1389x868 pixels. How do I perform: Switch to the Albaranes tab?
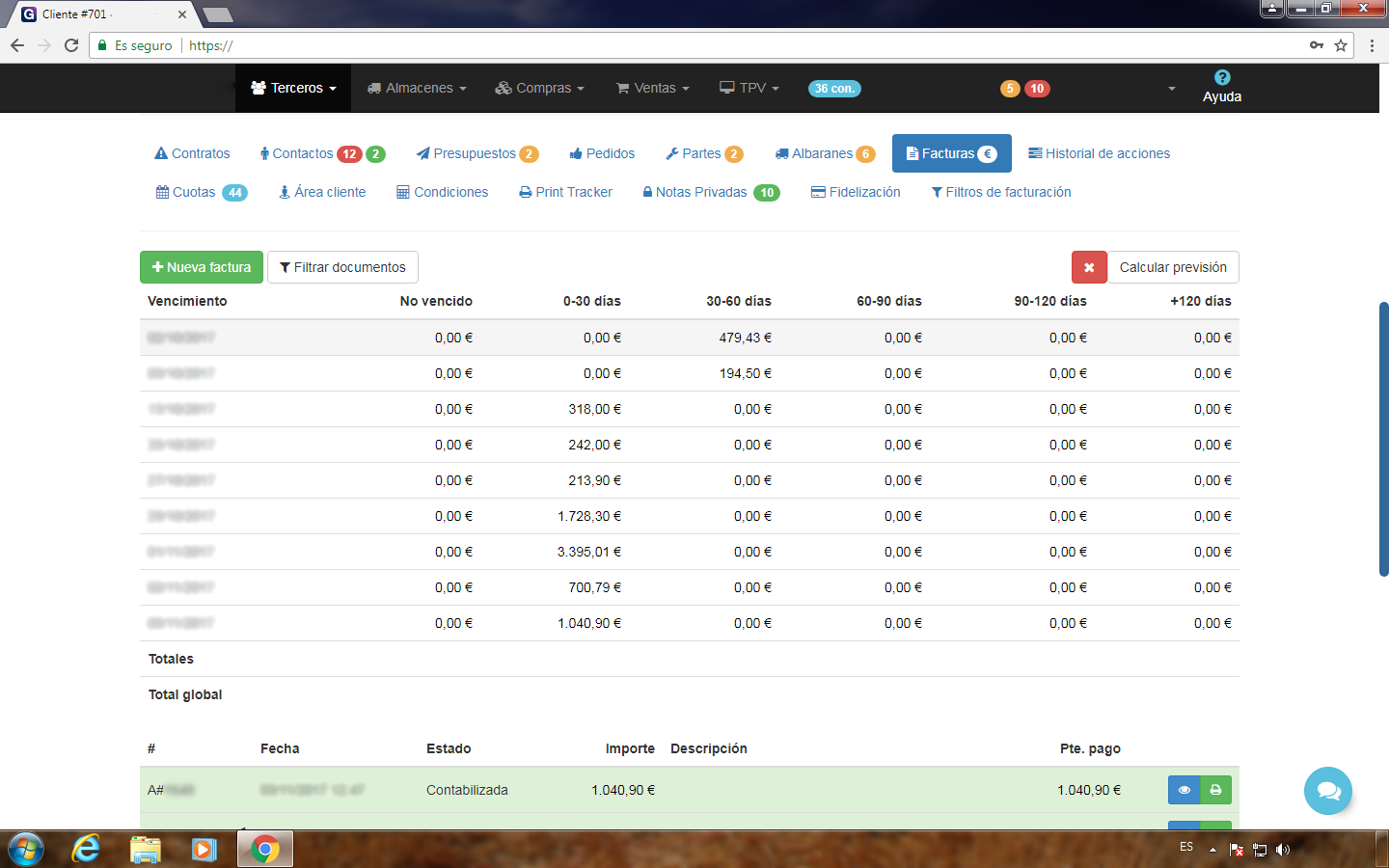[x=823, y=153]
